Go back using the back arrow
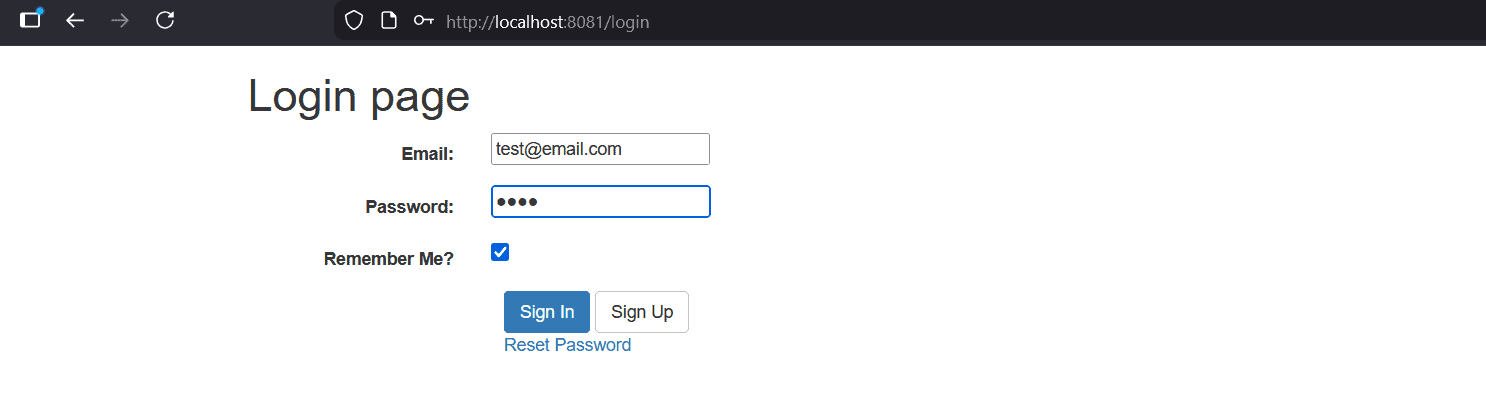1486x417 pixels. pyautogui.click(x=75, y=20)
